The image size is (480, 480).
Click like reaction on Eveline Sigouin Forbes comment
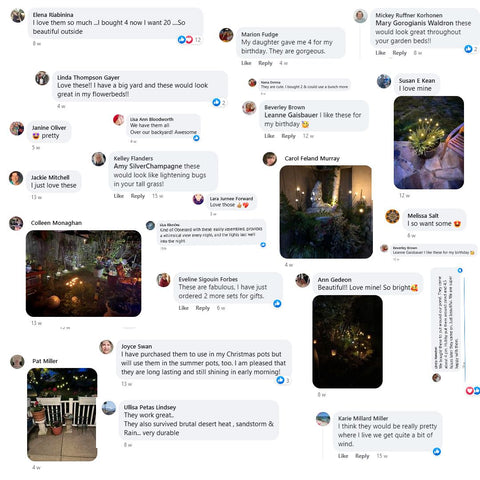(277, 303)
